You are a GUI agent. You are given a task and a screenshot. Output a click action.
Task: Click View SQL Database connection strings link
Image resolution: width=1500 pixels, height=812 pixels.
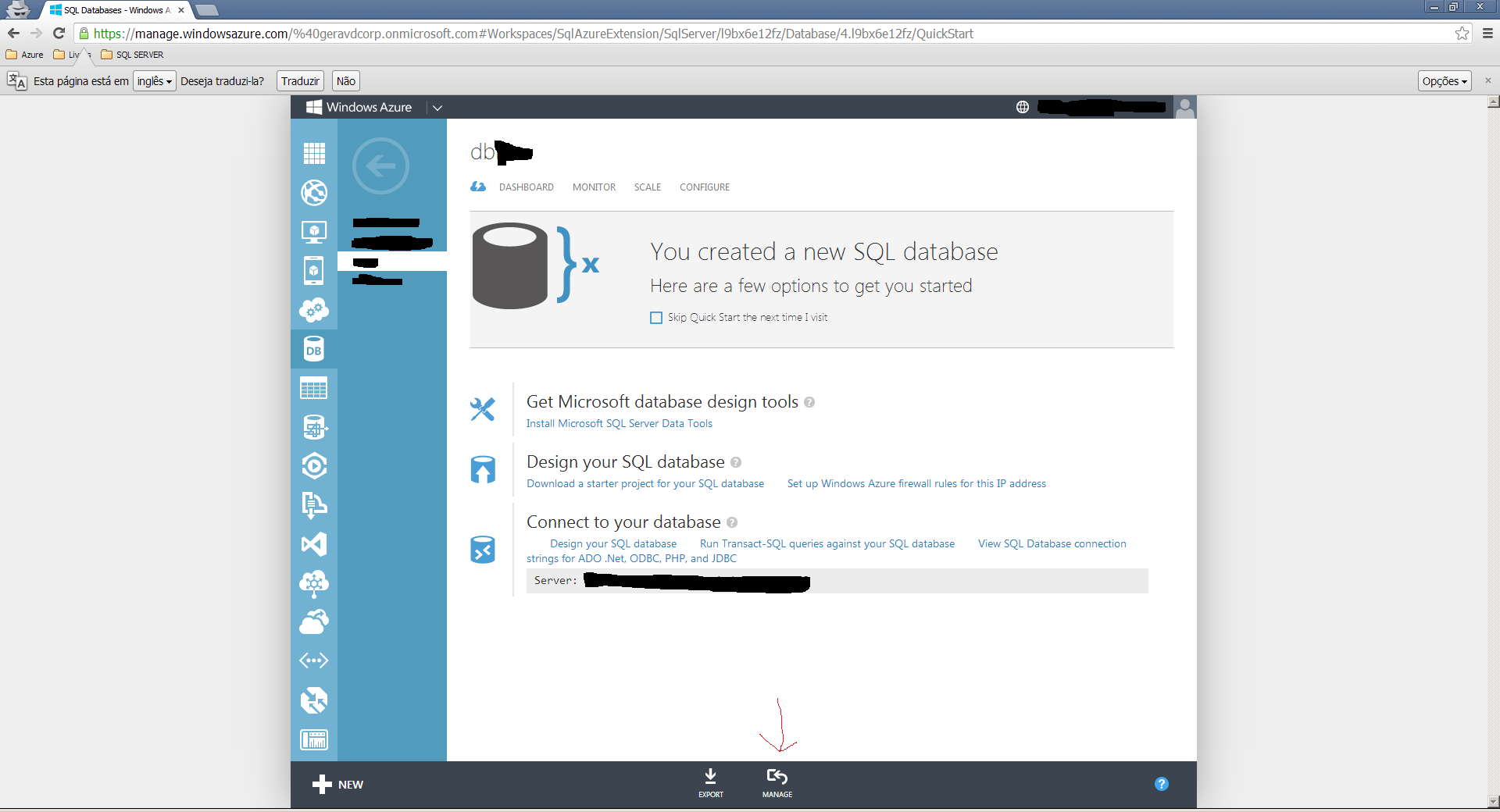(1052, 544)
